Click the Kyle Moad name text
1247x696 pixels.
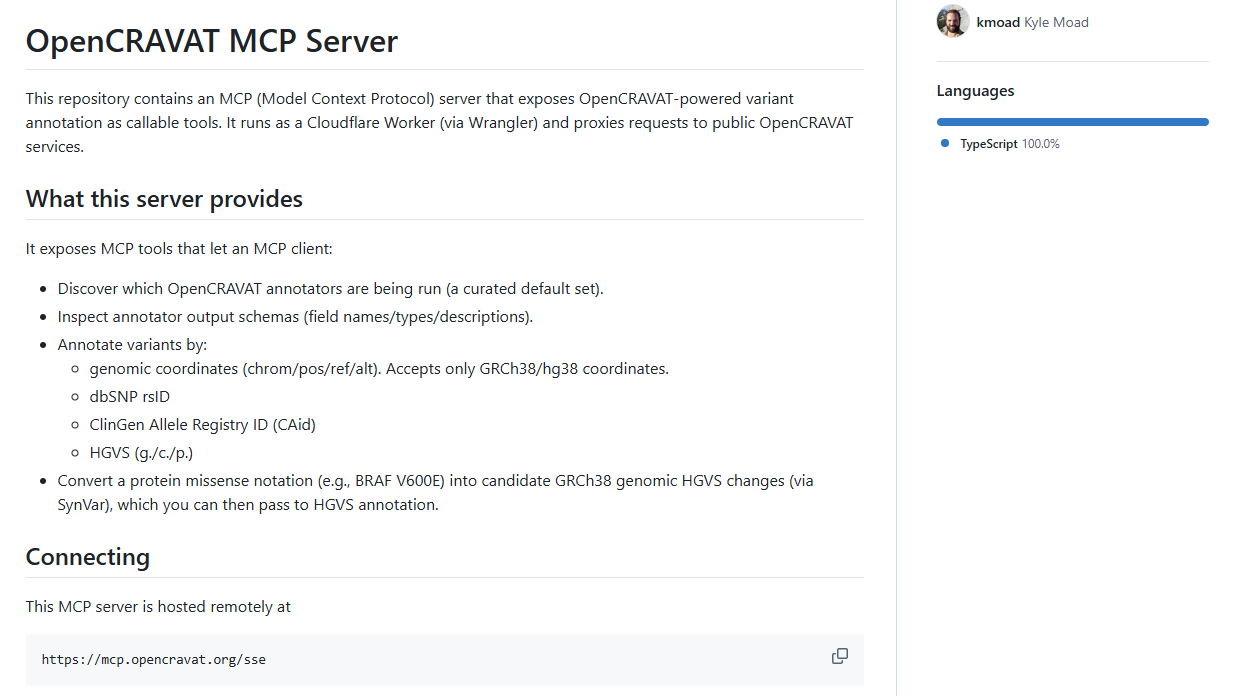pyautogui.click(x=1056, y=22)
